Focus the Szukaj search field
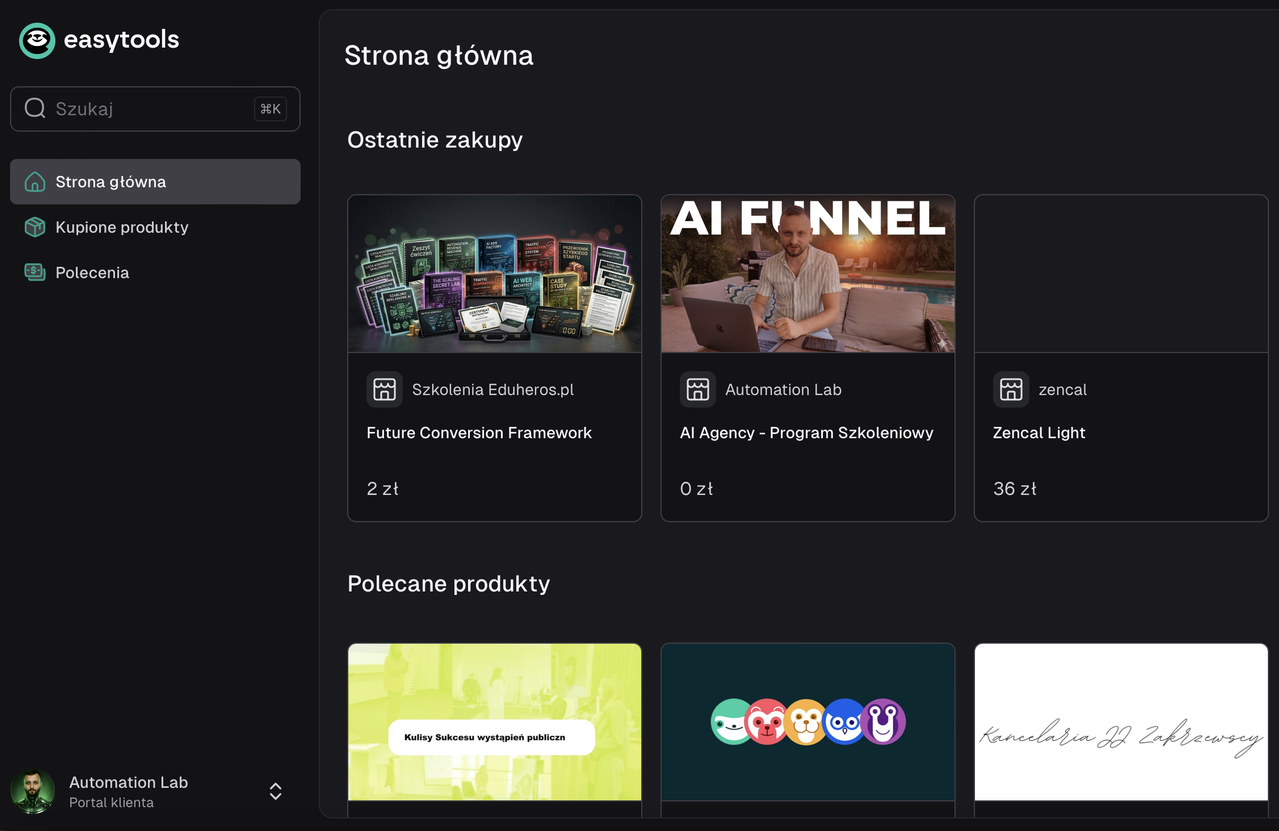Image resolution: width=1279 pixels, height=831 pixels. (x=155, y=109)
